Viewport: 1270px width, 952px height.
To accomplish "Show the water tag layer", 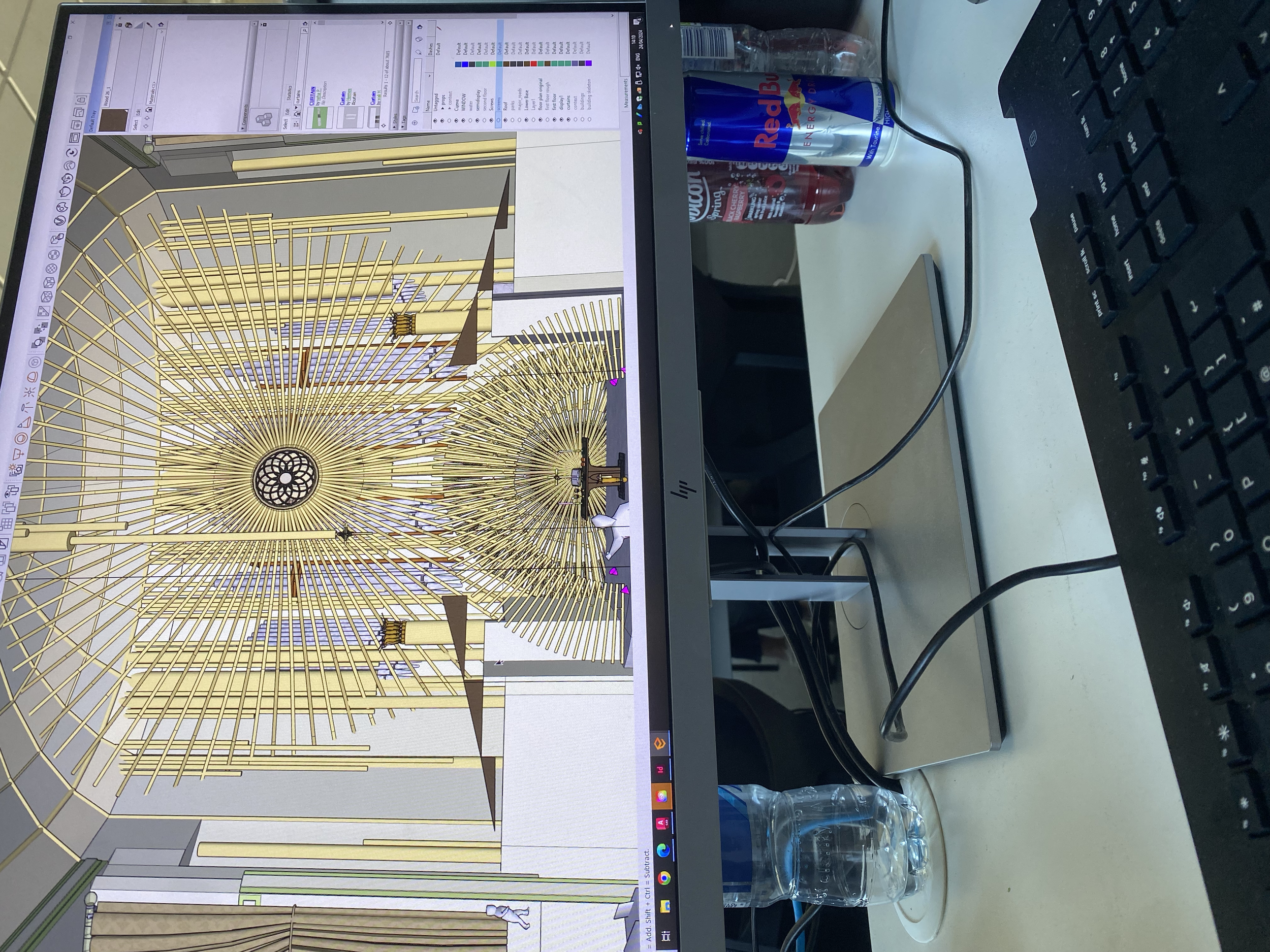I will pos(470,120).
